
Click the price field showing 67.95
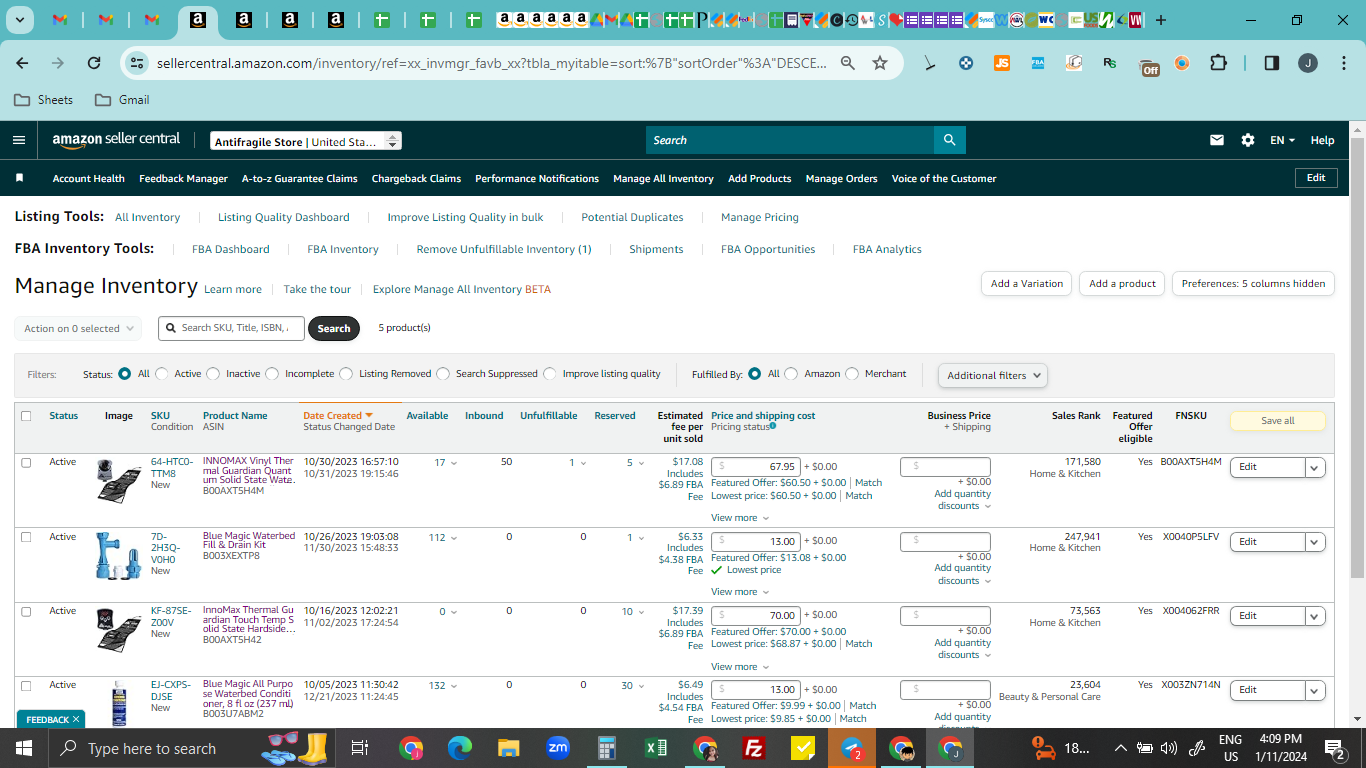[755, 466]
